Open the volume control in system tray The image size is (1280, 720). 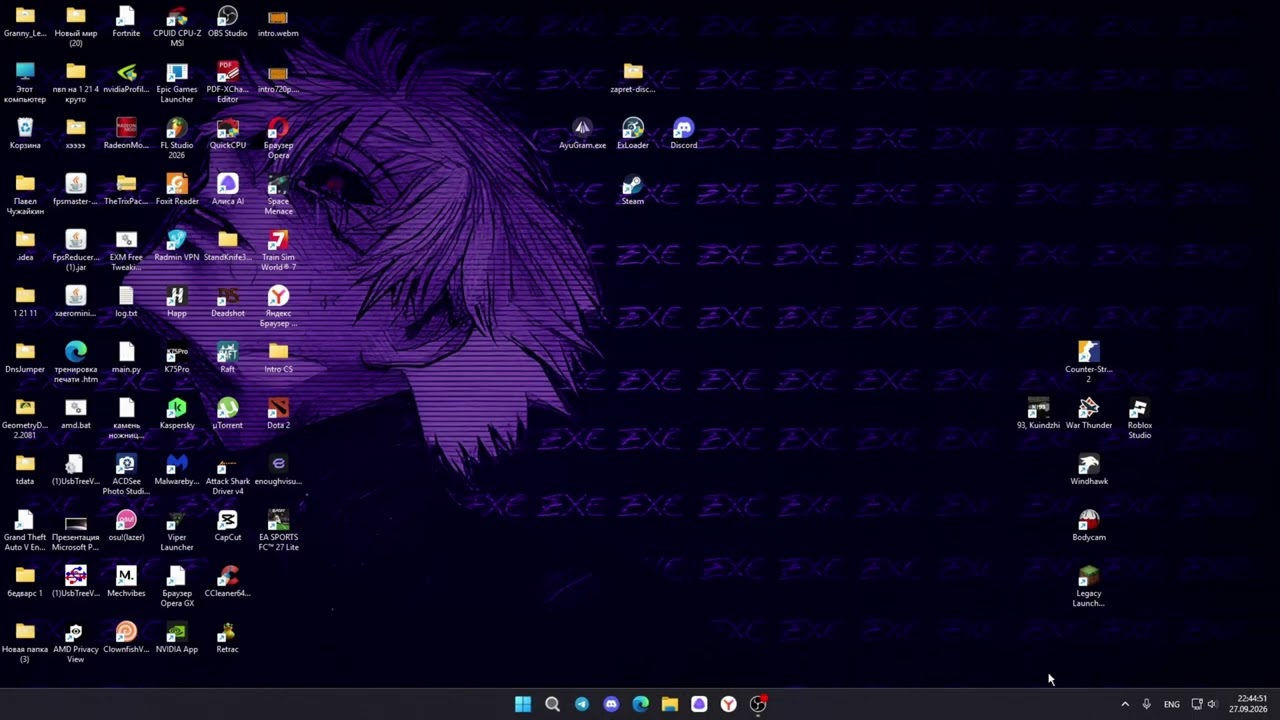click(1212, 704)
